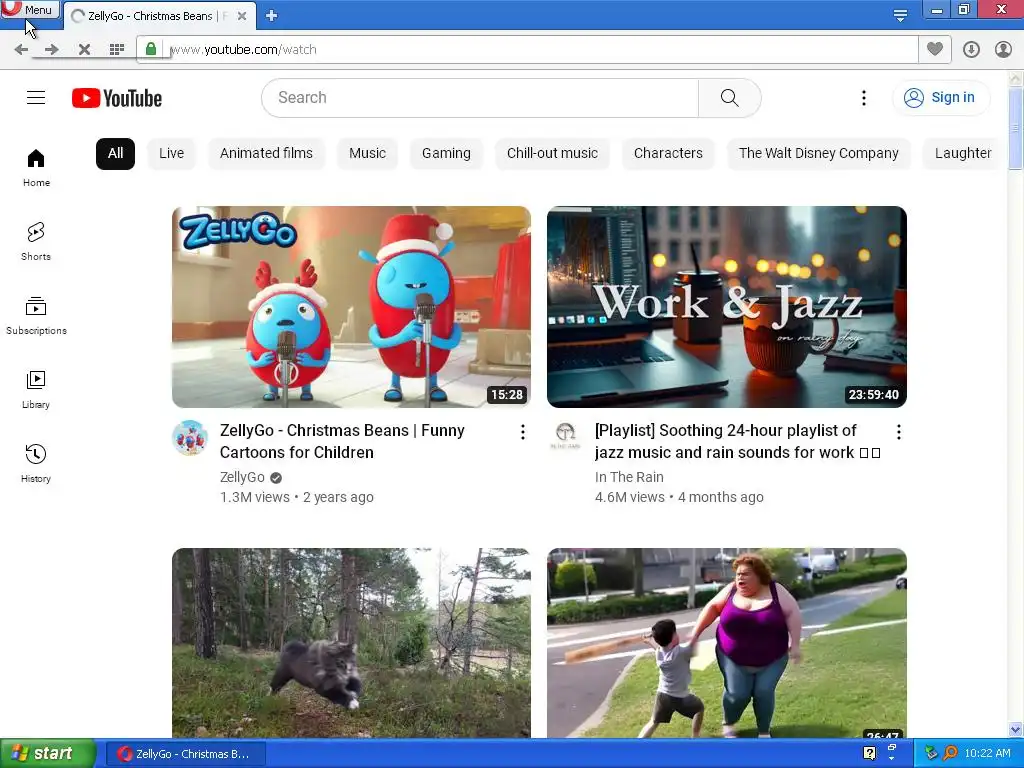
Task: Open the running cat forest video thumbnail
Action: pos(351,643)
